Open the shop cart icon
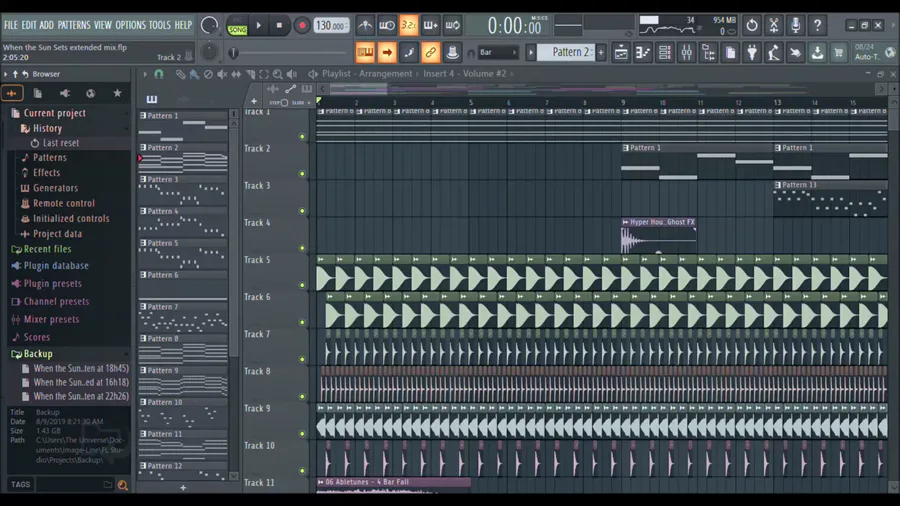 pyautogui.click(x=839, y=53)
